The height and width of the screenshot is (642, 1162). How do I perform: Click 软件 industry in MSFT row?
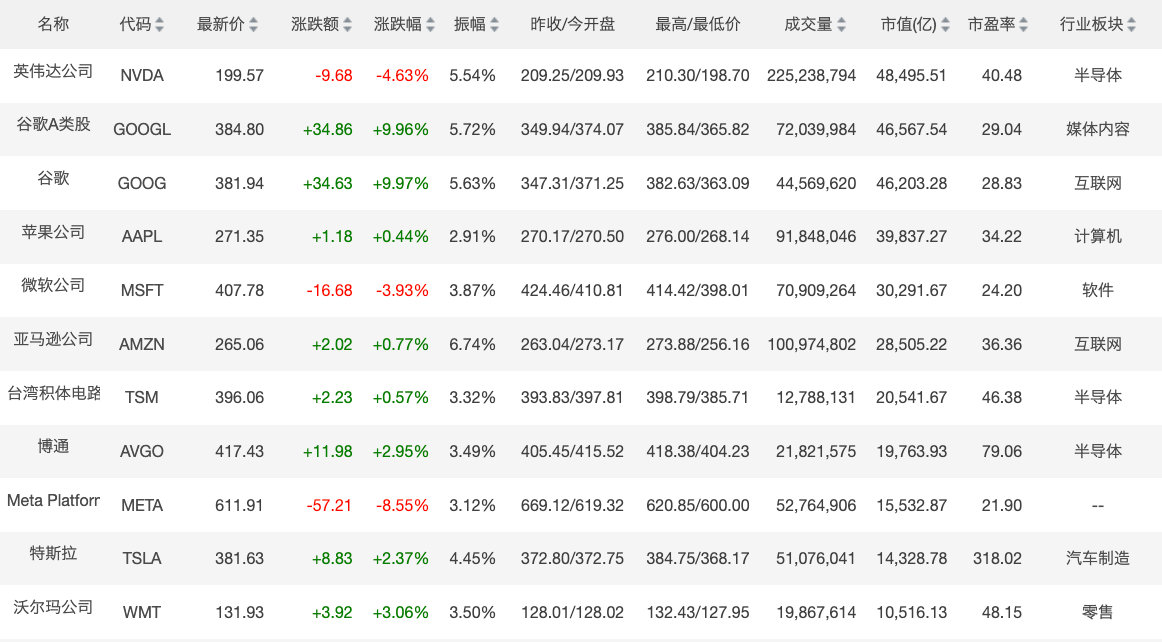click(x=1098, y=291)
